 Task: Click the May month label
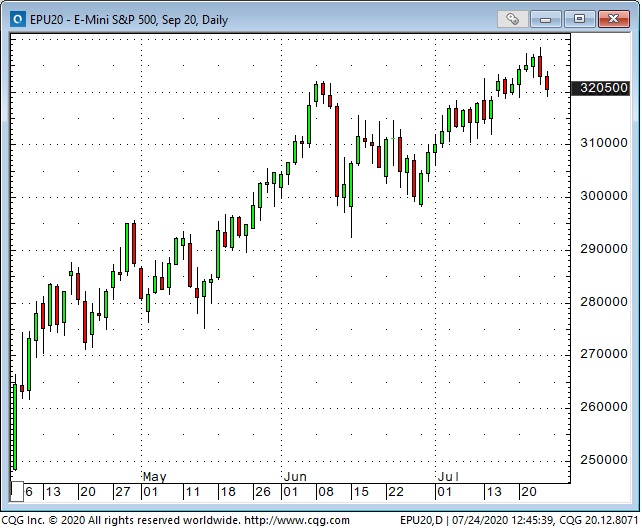click(x=155, y=477)
